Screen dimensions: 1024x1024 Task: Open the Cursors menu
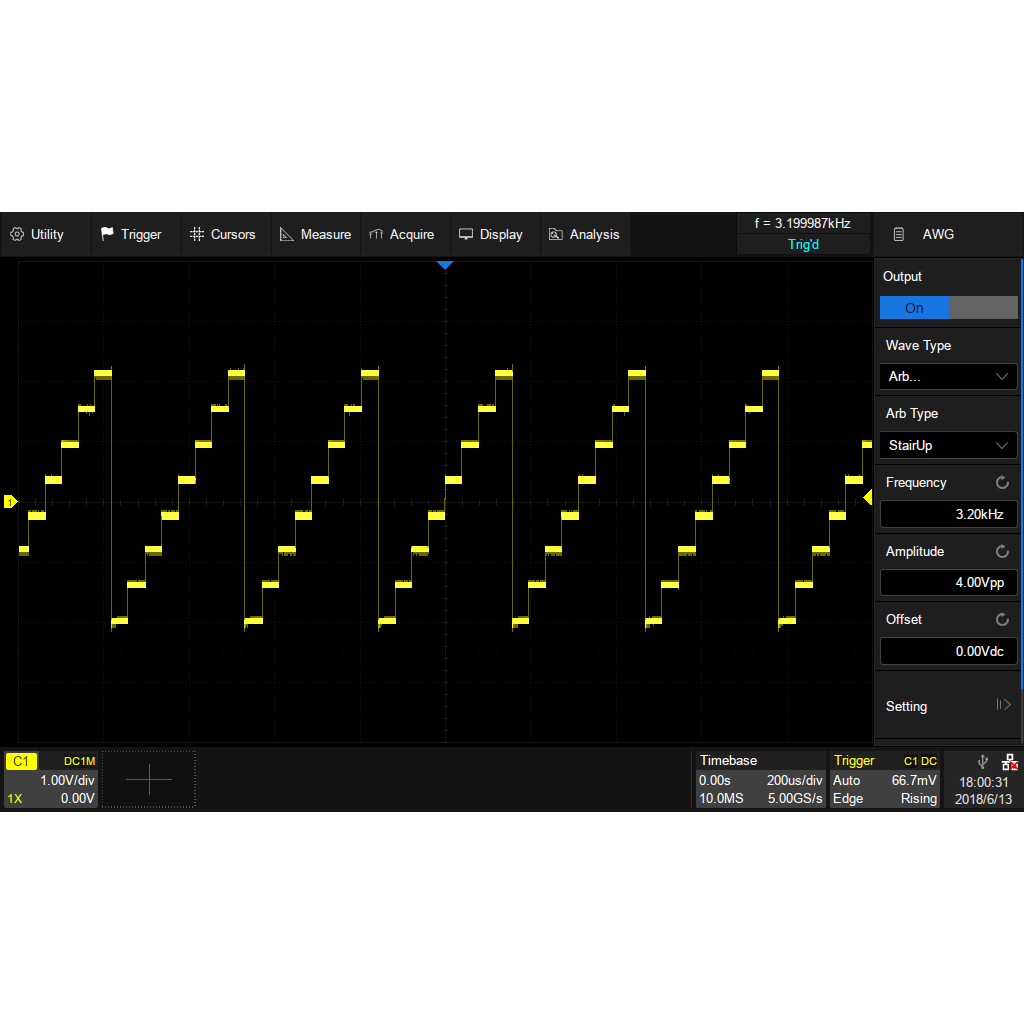[223, 235]
